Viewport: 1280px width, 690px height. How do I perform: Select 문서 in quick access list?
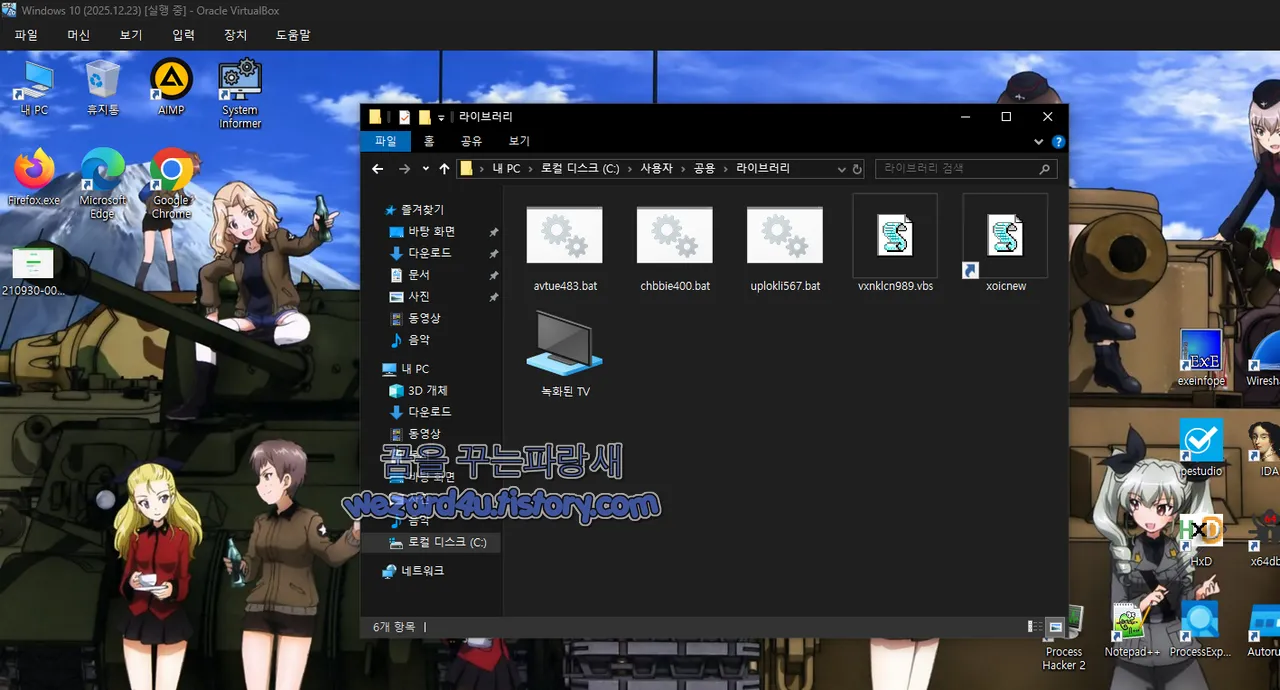419,275
